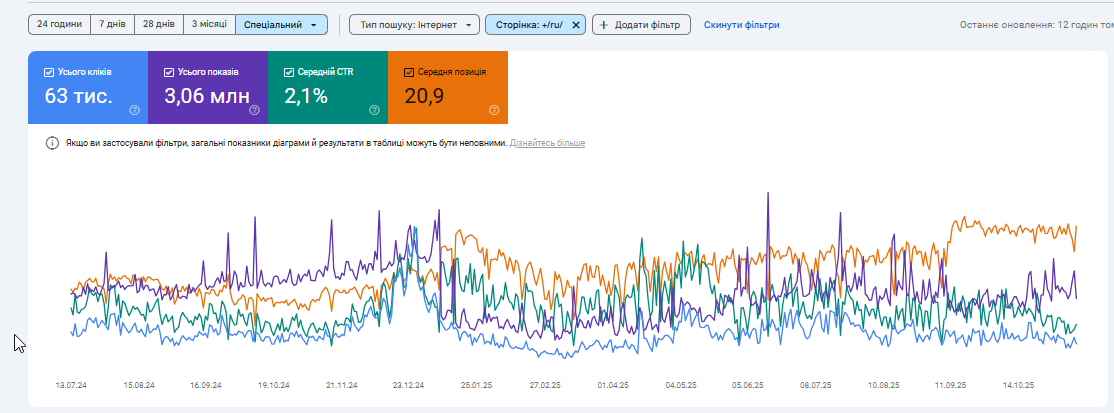
Task: Toggle the Середня позиція checkbox
Action: (x=409, y=72)
